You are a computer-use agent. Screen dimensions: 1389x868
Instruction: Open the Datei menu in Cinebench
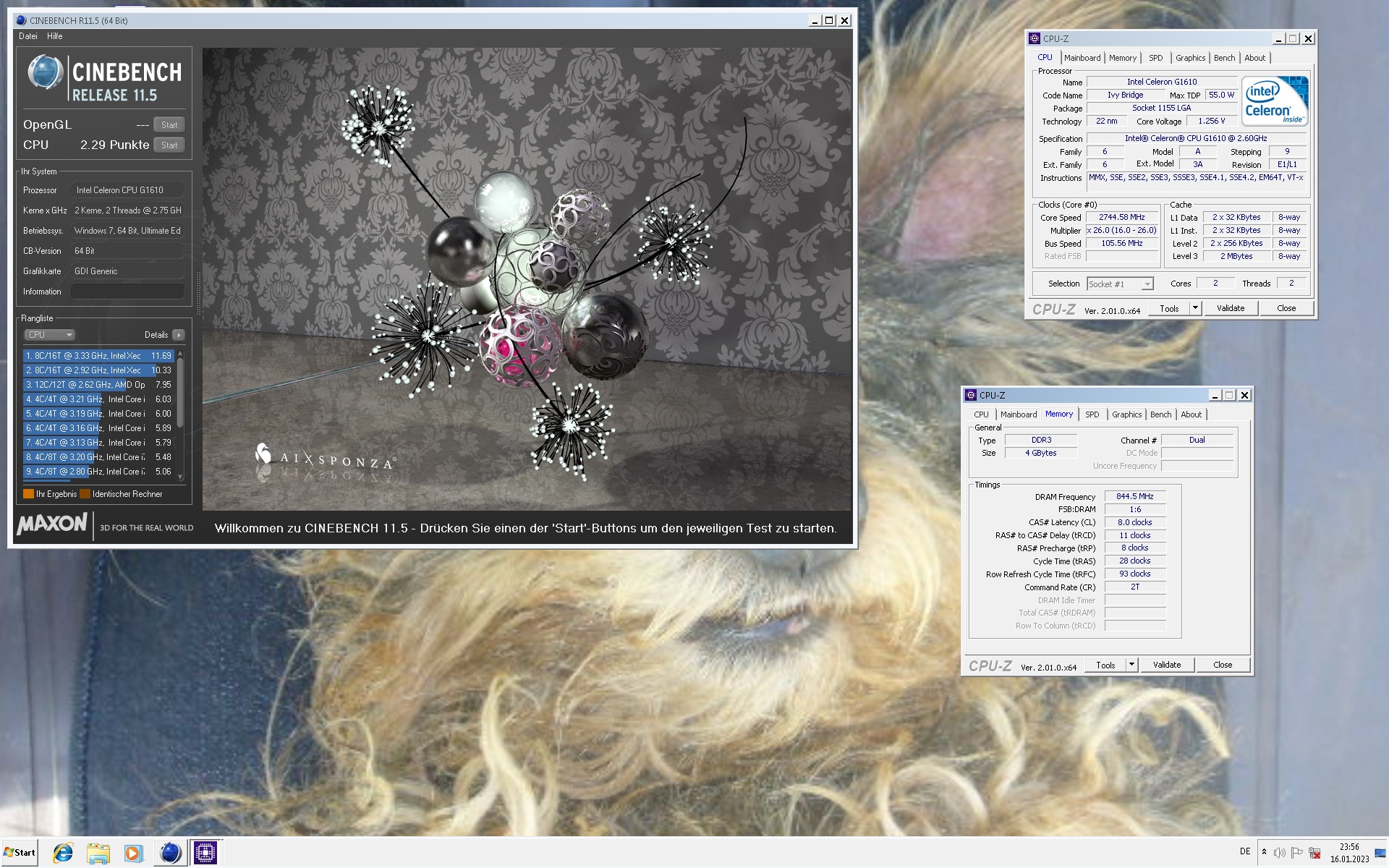pyautogui.click(x=28, y=36)
